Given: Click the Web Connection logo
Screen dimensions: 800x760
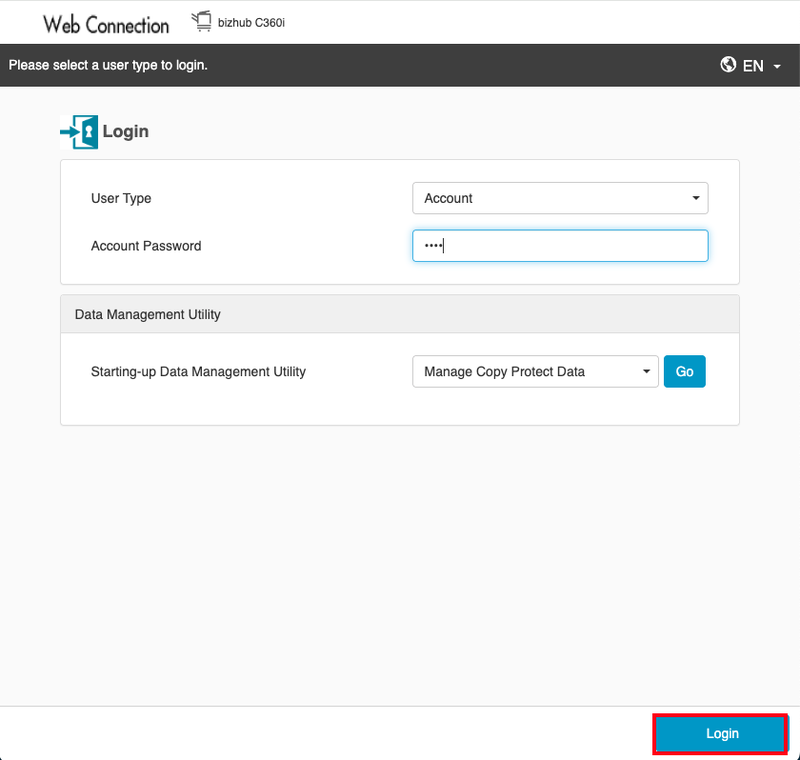Looking at the screenshot, I should (106, 24).
